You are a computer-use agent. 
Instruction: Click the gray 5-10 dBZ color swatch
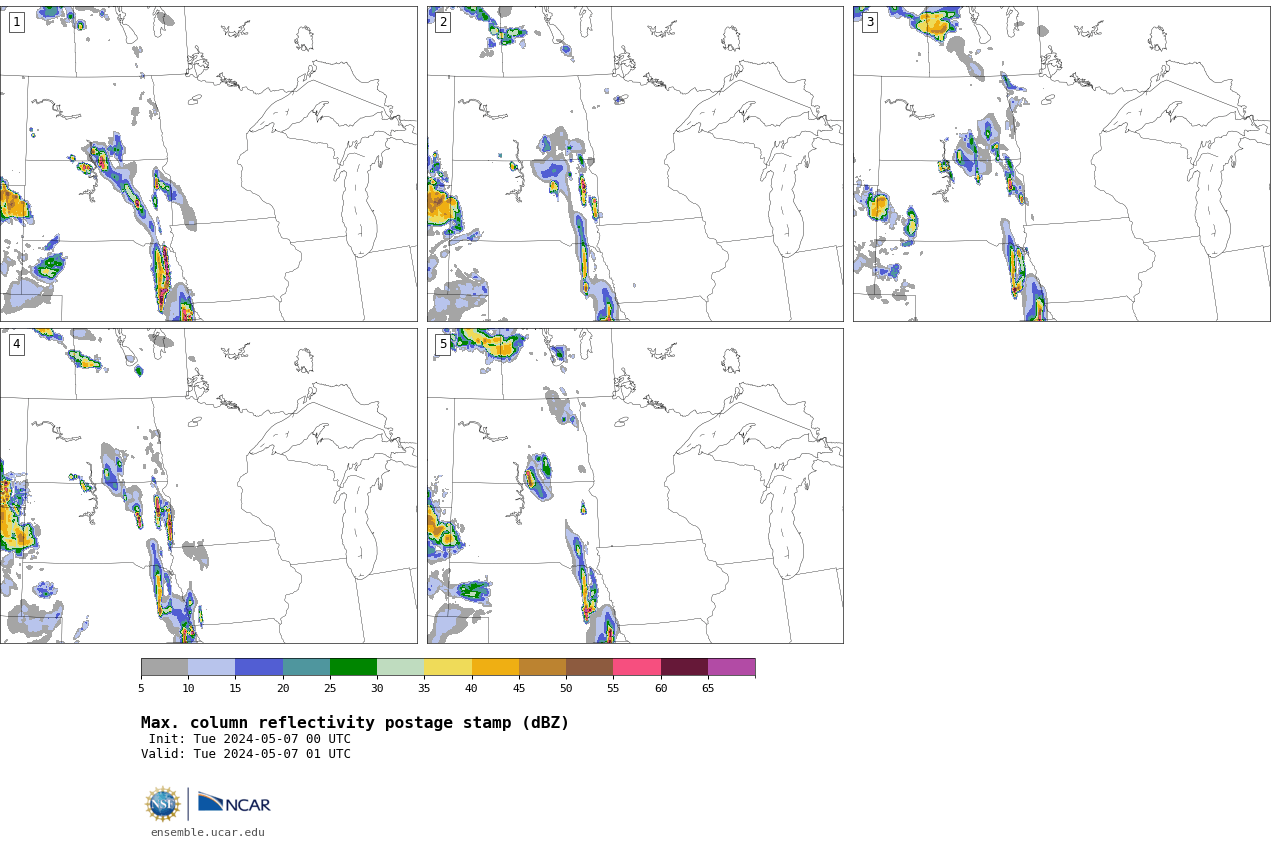pyautogui.click(x=164, y=667)
